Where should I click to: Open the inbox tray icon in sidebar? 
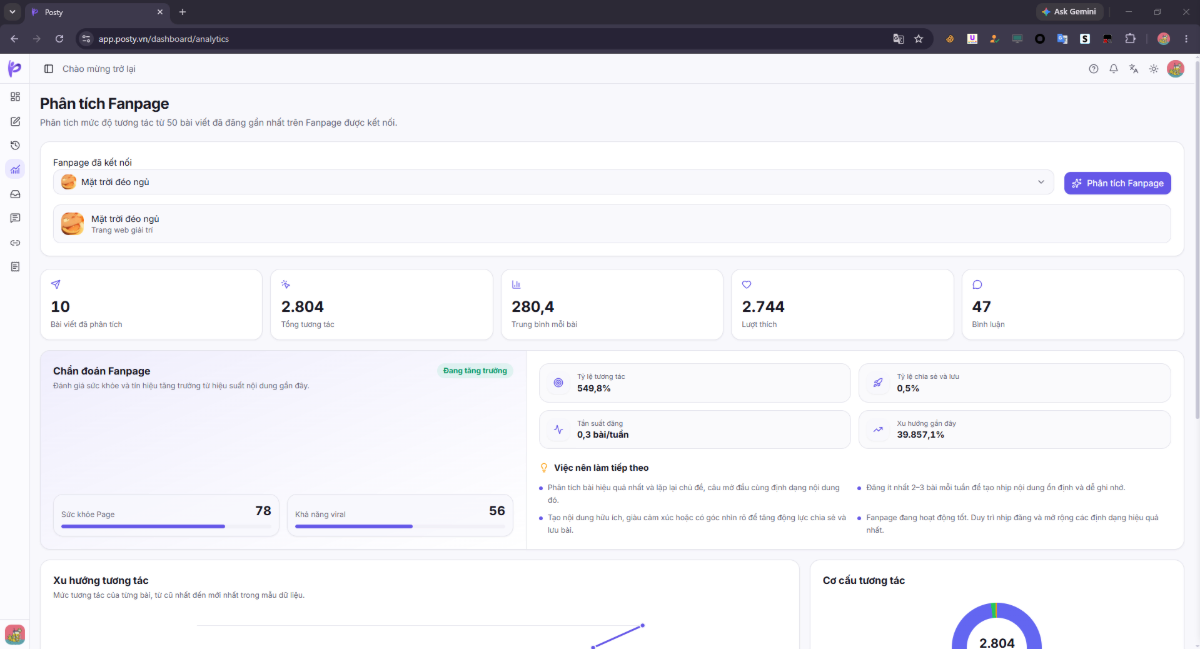15,194
